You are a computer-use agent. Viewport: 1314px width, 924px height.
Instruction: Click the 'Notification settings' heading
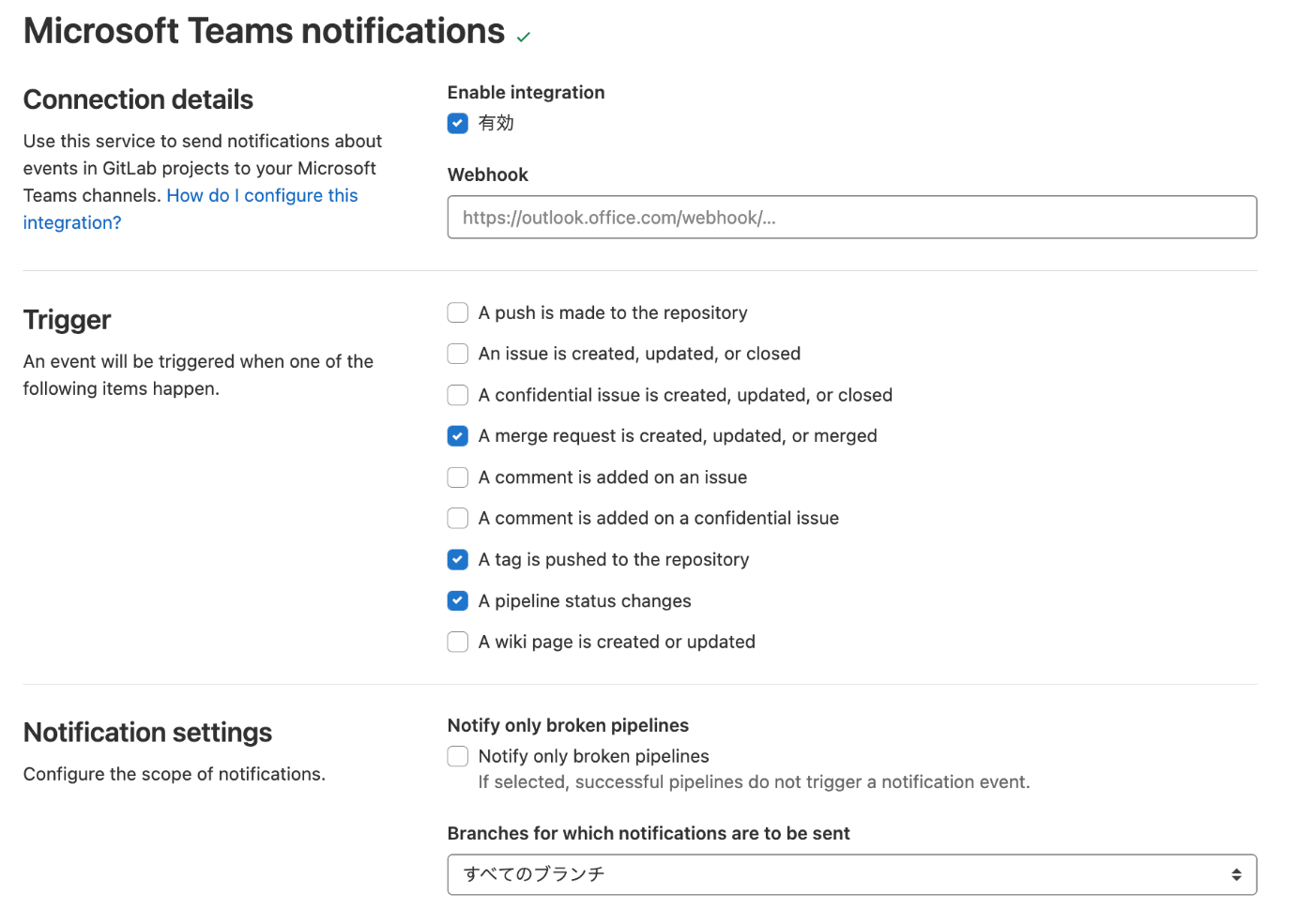[x=147, y=733]
